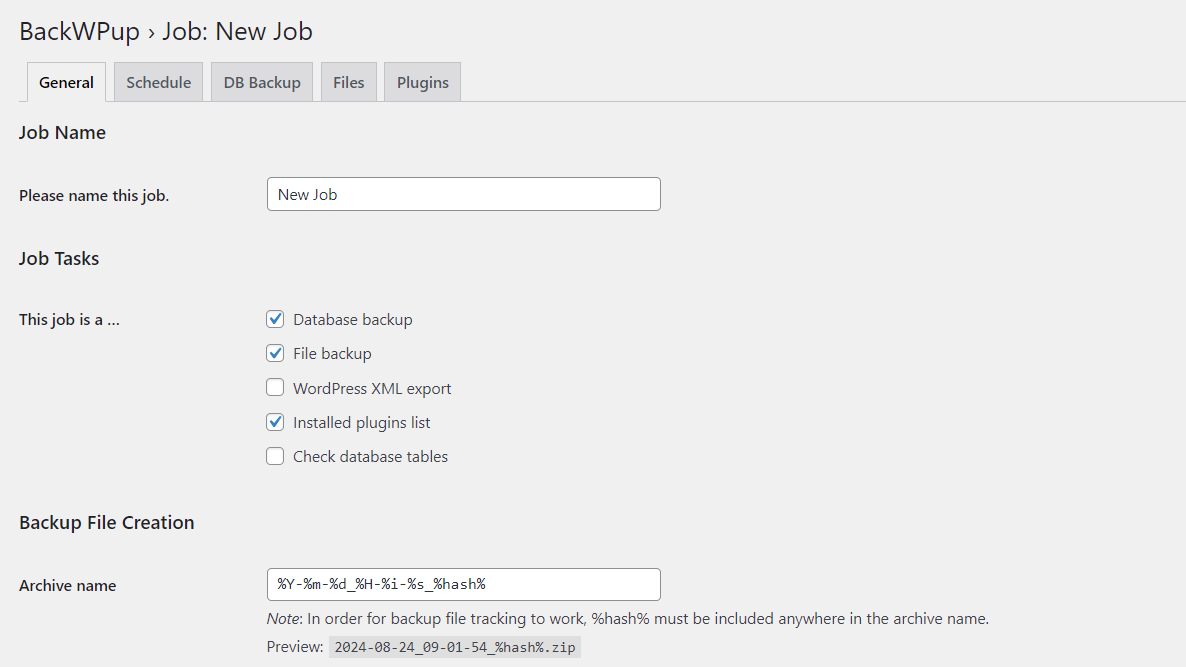Open the Plugins tab
1186x667 pixels.
[421, 82]
